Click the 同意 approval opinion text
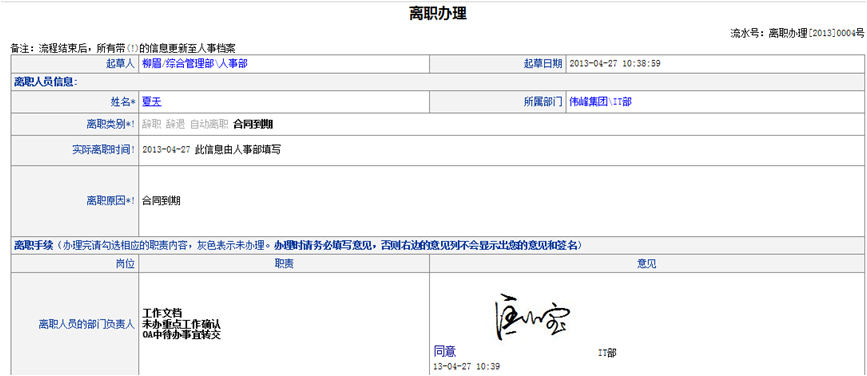 click(x=445, y=351)
